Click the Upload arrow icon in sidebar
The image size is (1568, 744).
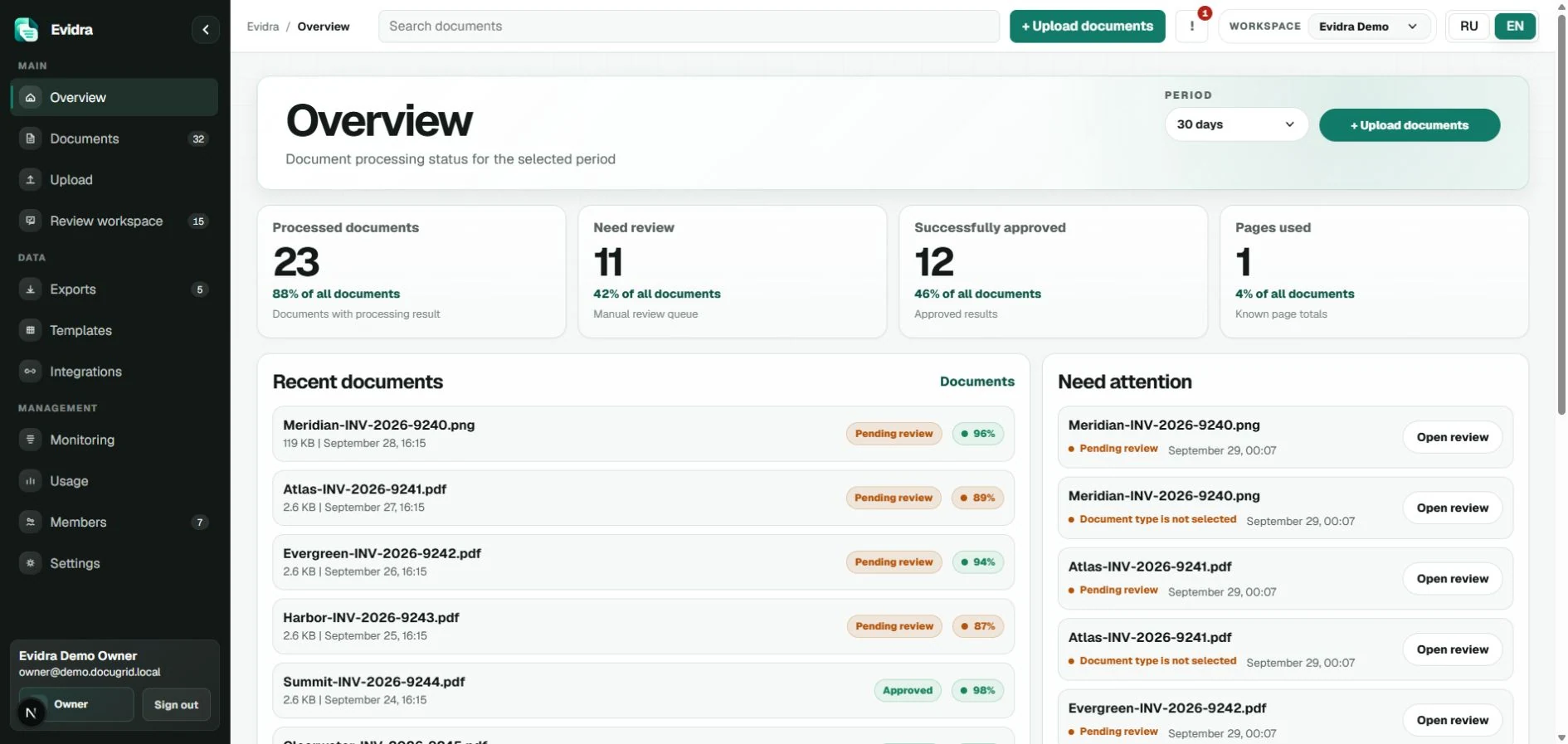tap(31, 180)
